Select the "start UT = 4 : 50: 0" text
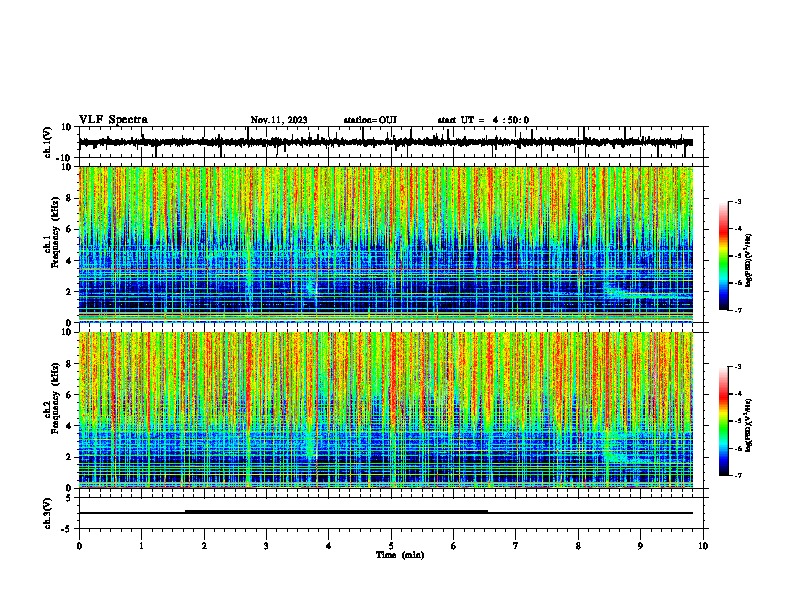The image size is (792, 612). pos(483,120)
